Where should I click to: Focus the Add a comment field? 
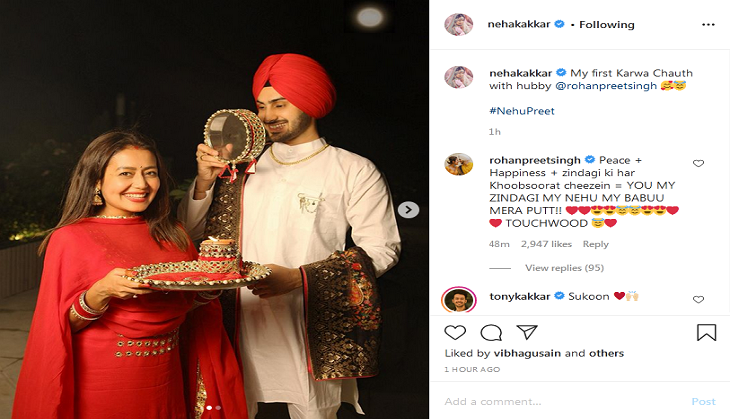[563, 401]
